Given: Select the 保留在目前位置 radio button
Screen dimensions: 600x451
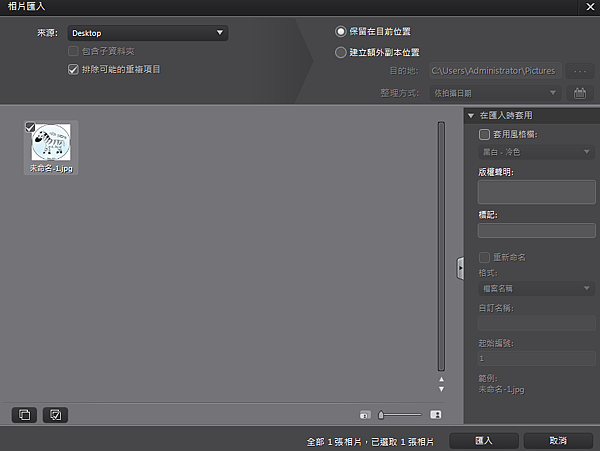Looking at the screenshot, I should click(341, 31).
